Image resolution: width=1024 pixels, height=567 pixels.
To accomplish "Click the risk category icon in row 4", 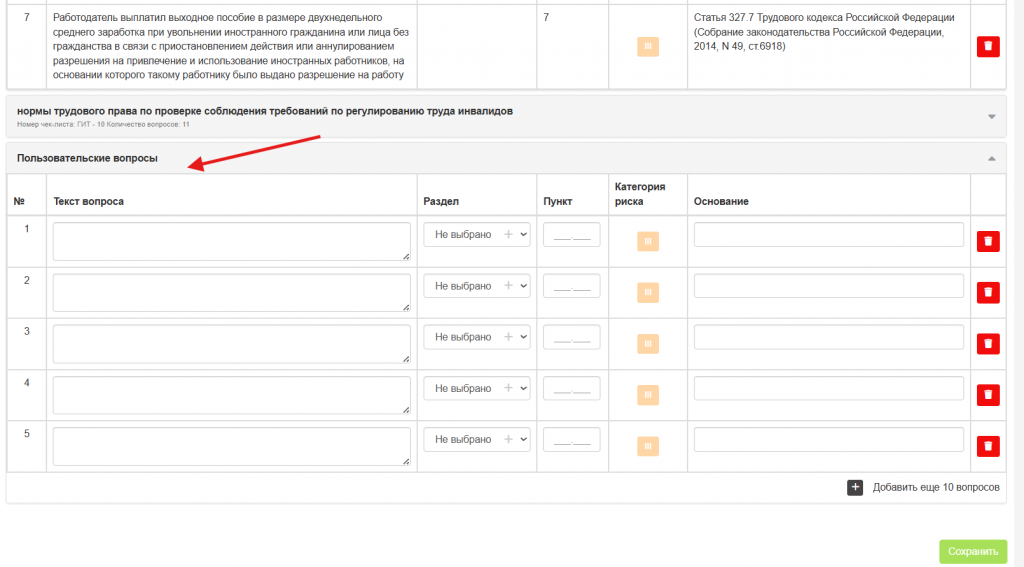I will 648,395.
